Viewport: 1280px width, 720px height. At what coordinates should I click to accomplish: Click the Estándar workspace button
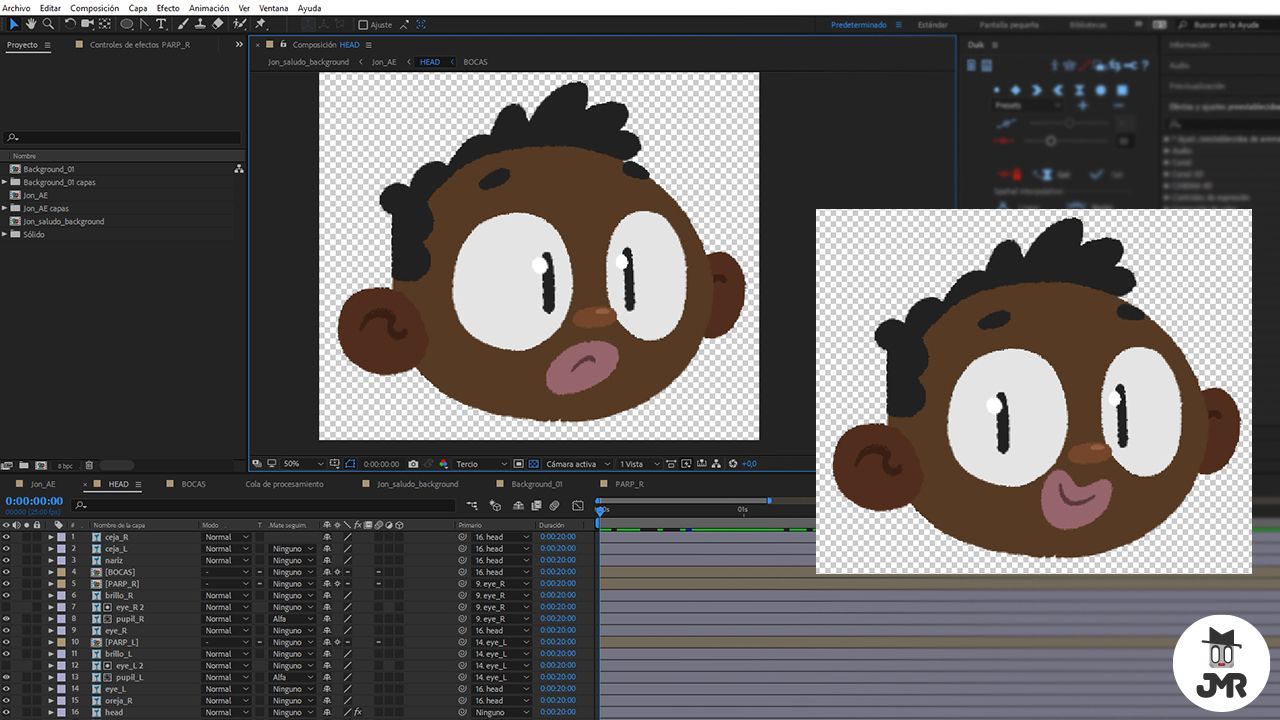[x=932, y=24]
